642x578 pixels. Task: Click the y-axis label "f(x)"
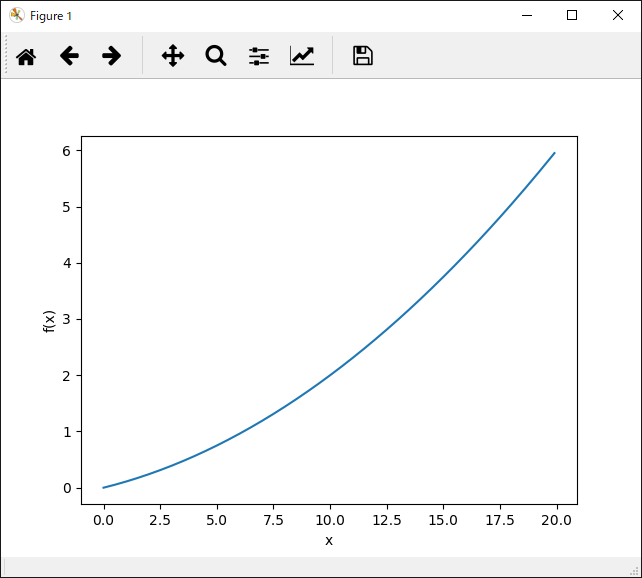click(49, 321)
